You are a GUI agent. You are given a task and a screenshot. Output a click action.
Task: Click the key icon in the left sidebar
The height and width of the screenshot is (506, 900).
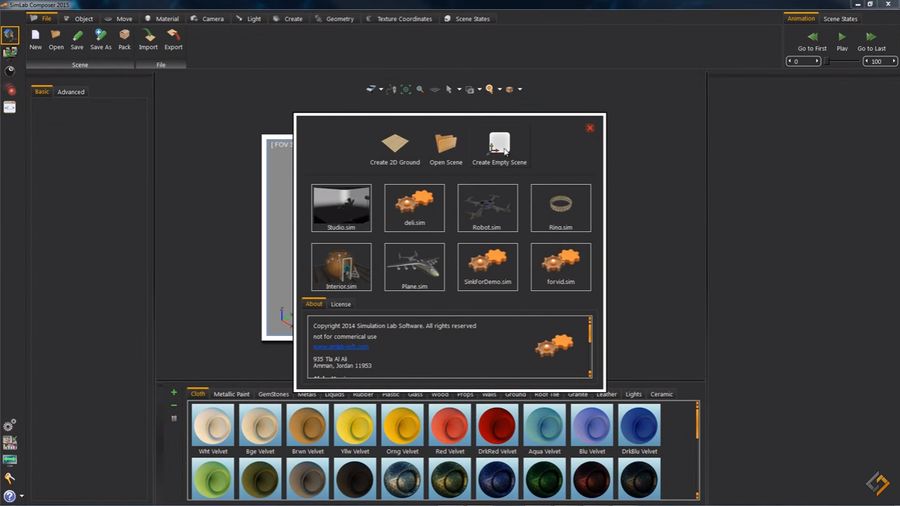(9, 477)
